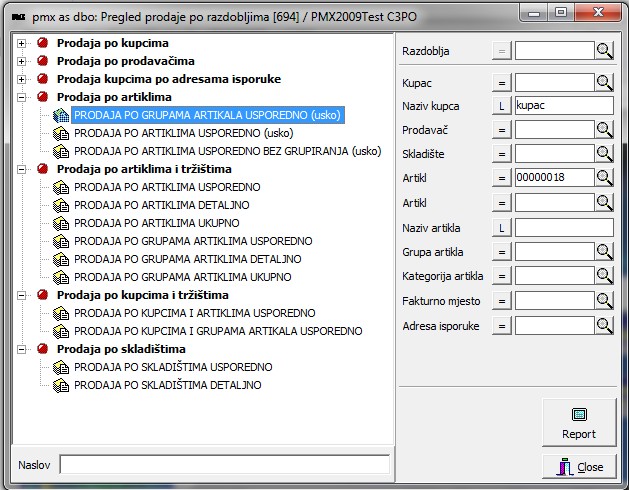The image size is (629, 490).
Task: Toggle operator button for Fakturno mjesto
Action: click(x=501, y=301)
